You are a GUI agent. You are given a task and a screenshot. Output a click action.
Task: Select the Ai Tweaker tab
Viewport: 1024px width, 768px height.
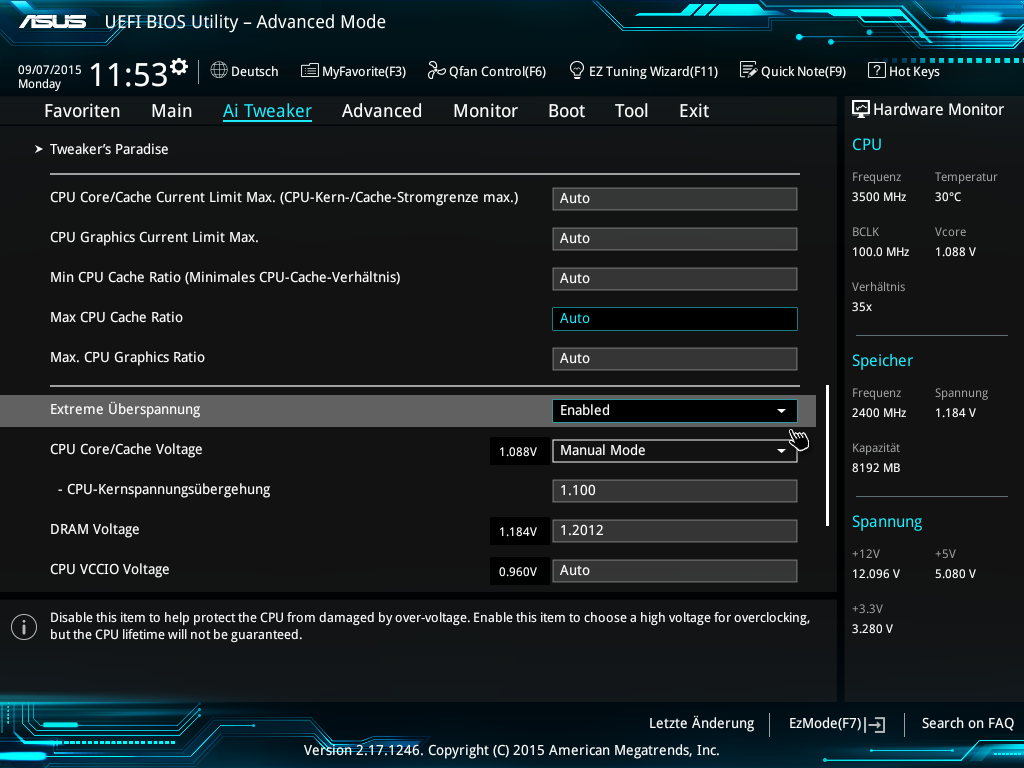[x=267, y=111]
